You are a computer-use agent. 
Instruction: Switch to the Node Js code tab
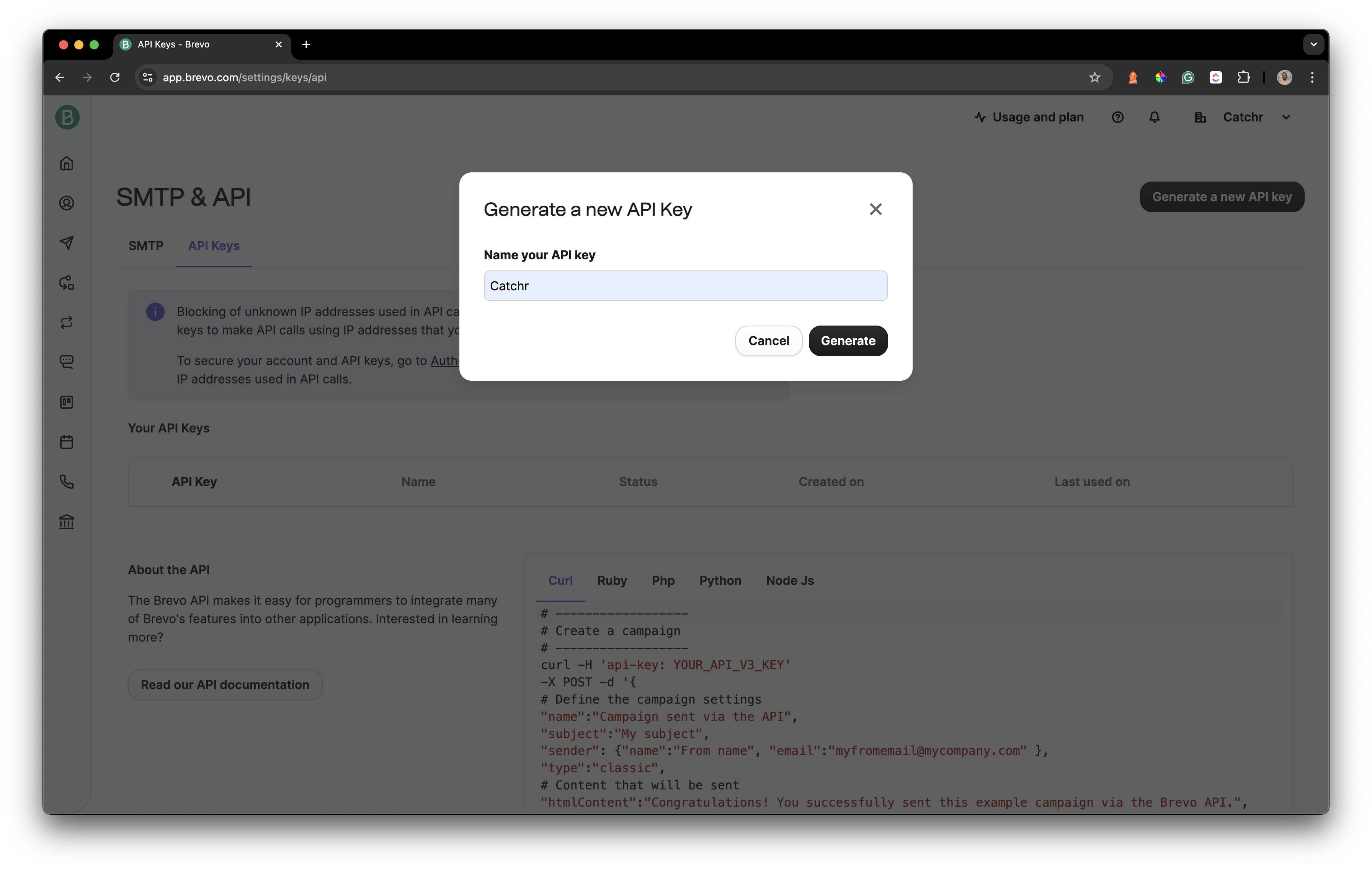[x=790, y=580]
